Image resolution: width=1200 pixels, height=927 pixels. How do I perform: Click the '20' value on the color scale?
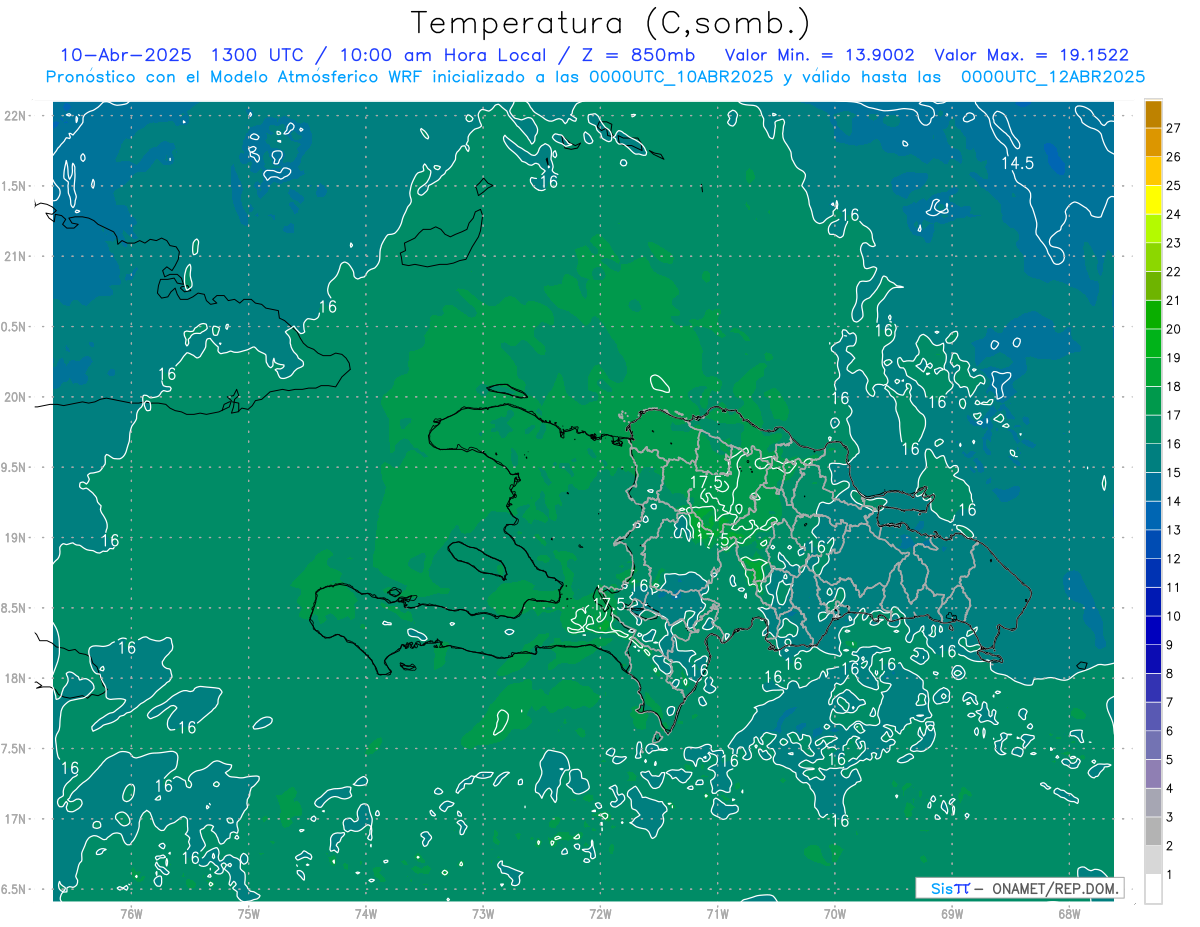coord(1174,329)
